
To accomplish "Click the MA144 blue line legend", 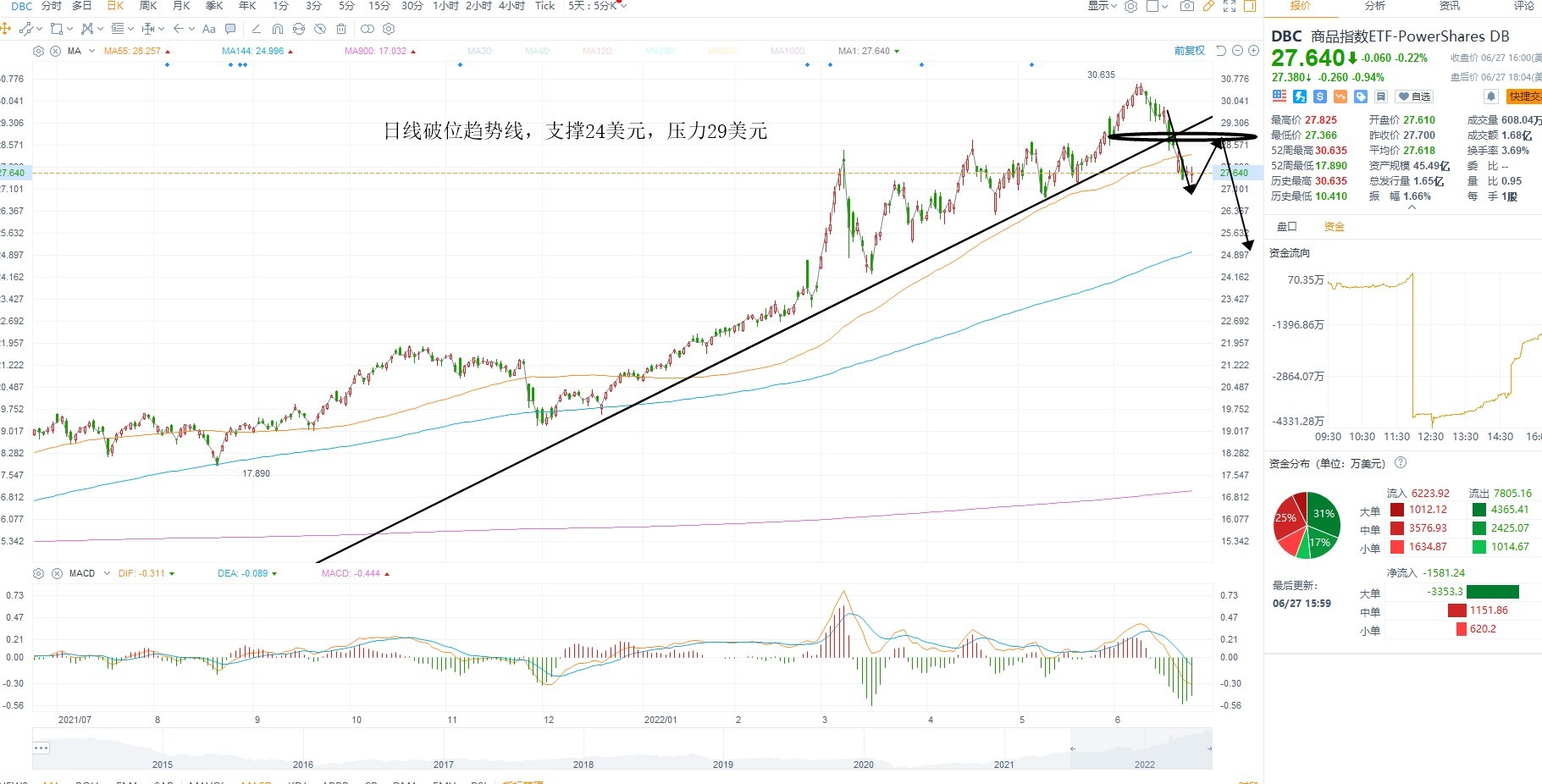I will 253,51.
